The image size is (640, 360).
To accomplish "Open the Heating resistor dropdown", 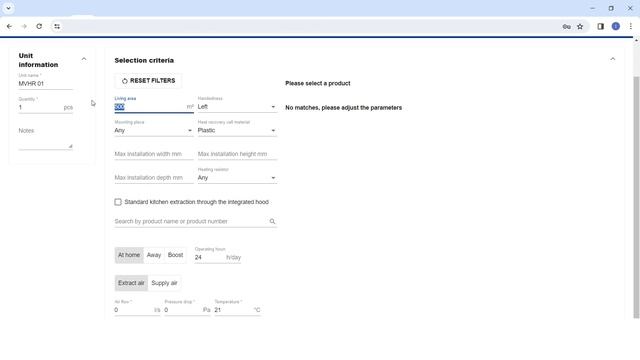I will coord(237,178).
